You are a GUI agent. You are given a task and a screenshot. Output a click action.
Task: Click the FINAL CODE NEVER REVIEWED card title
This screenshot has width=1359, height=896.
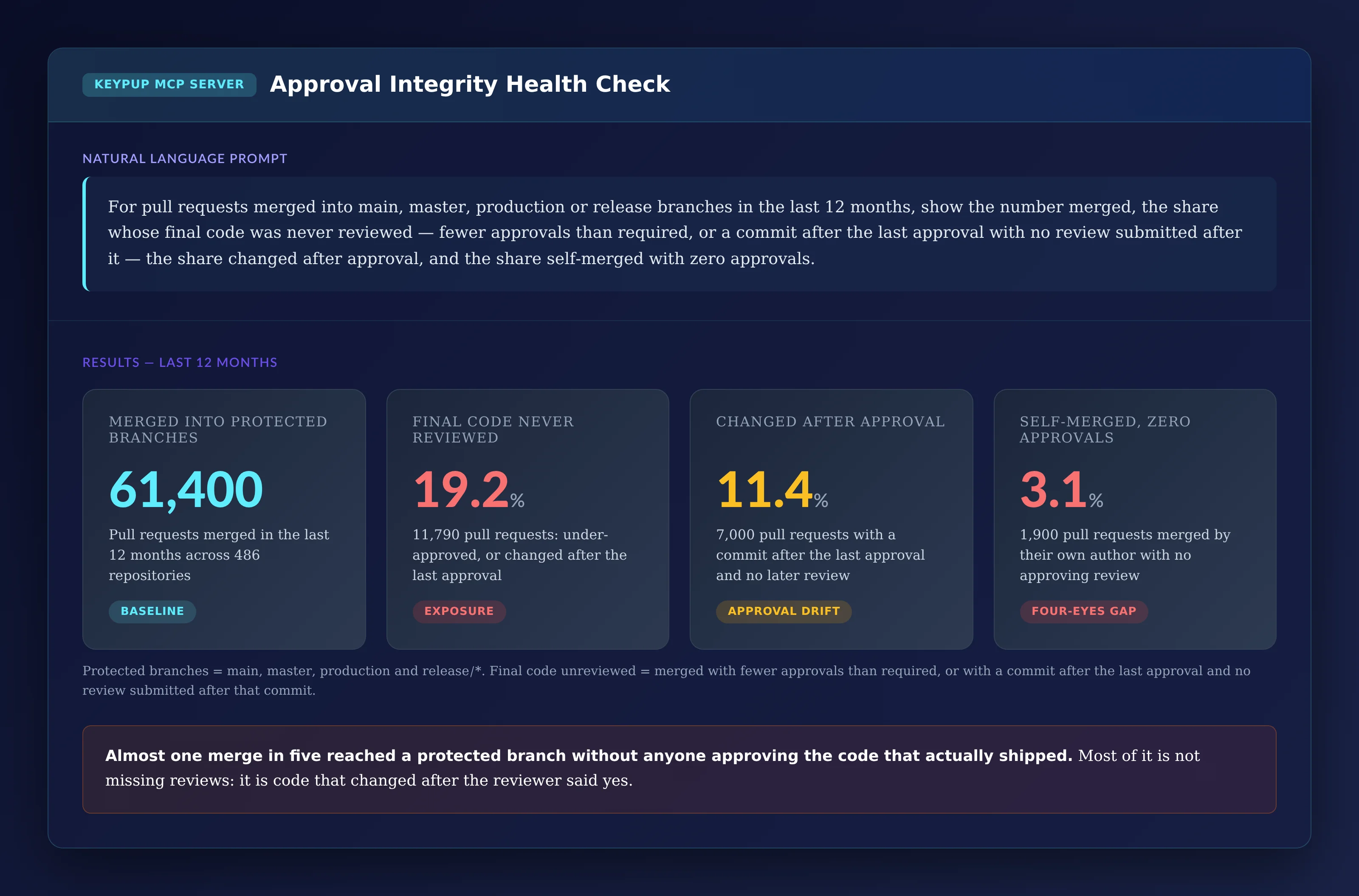pos(493,429)
